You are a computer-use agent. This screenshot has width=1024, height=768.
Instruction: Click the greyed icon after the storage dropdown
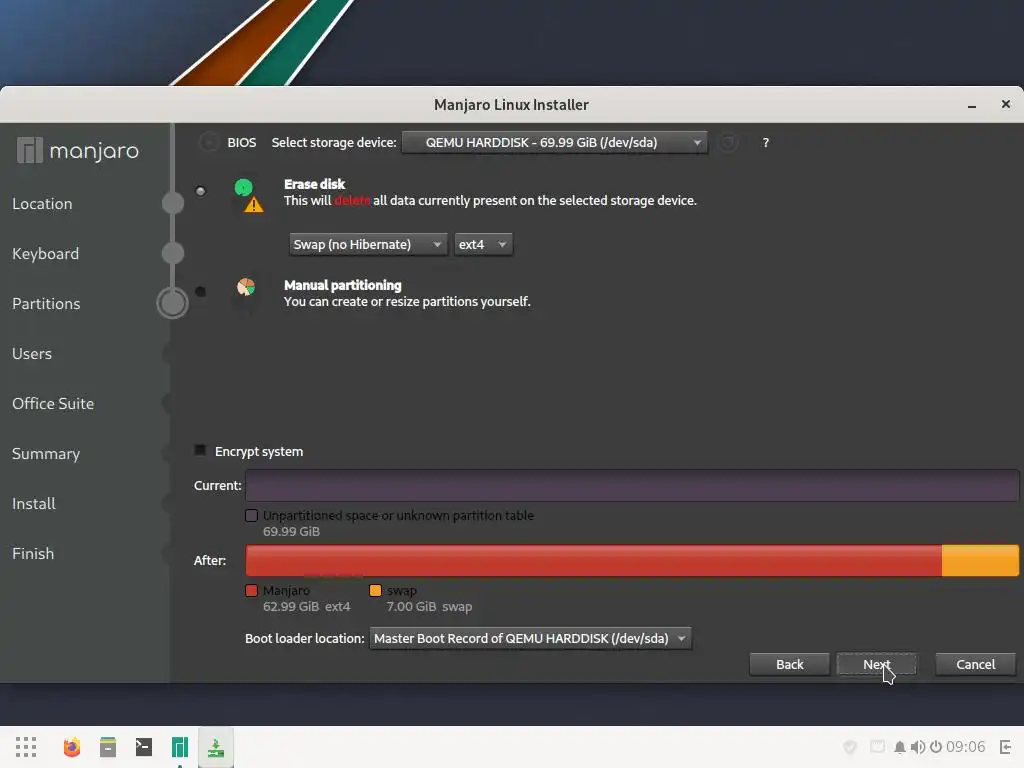click(728, 142)
